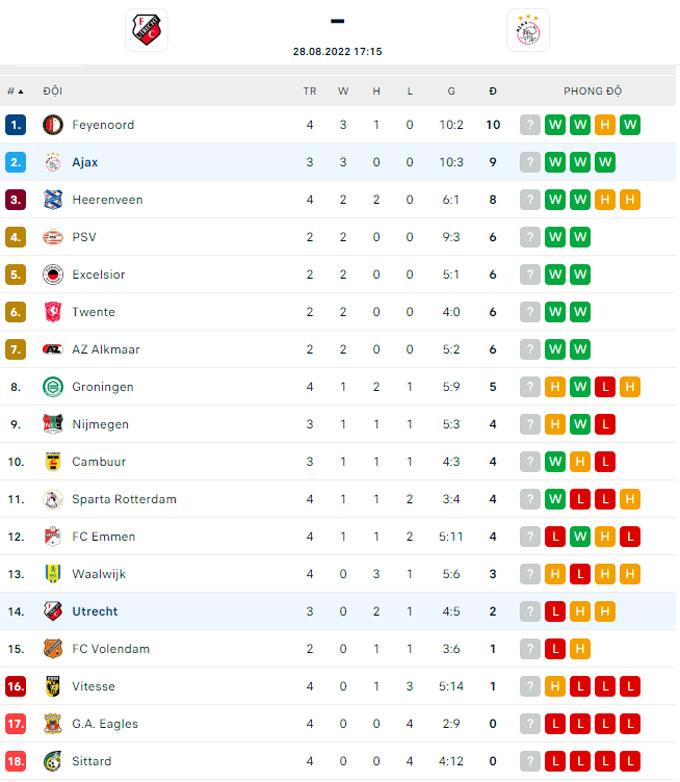This screenshot has height=782, width=680.
Task: Click the ĐỘI team column header
Action: [x=53, y=91]
